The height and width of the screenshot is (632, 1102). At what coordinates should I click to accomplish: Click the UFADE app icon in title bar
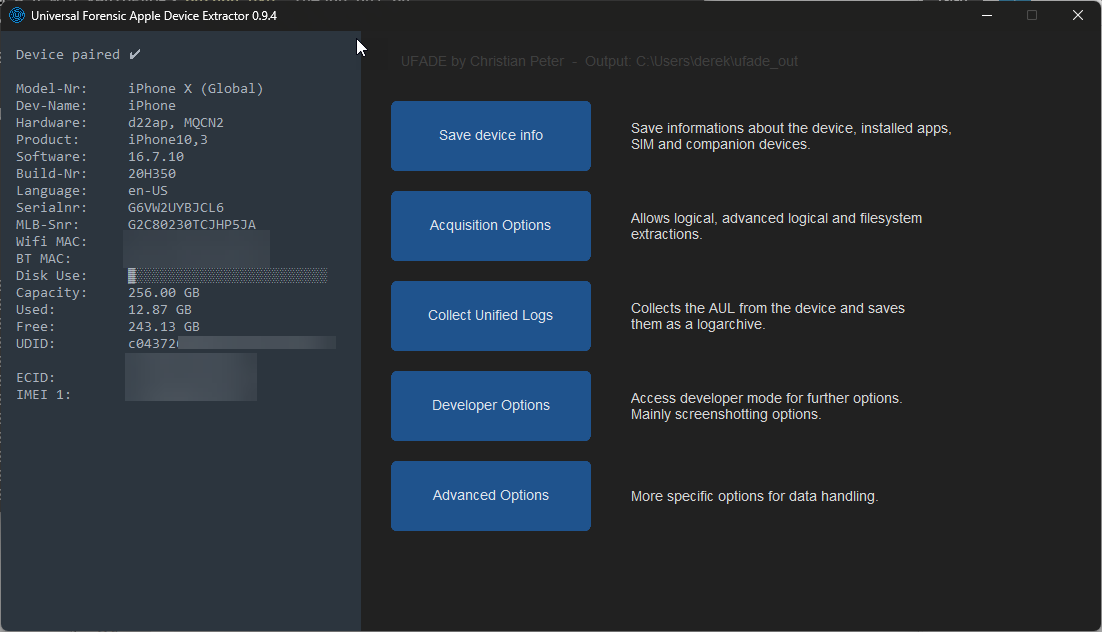17,16
